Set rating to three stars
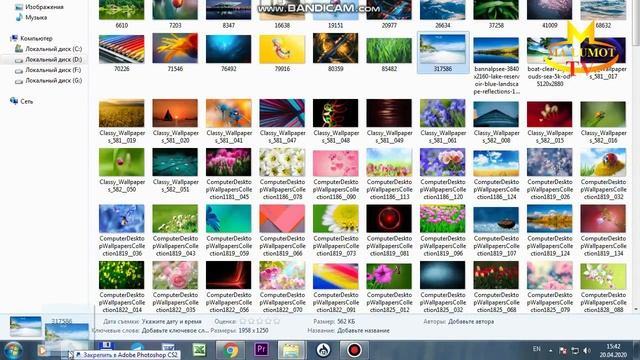Screen dimensions: 640x360 tap(260, 322)
